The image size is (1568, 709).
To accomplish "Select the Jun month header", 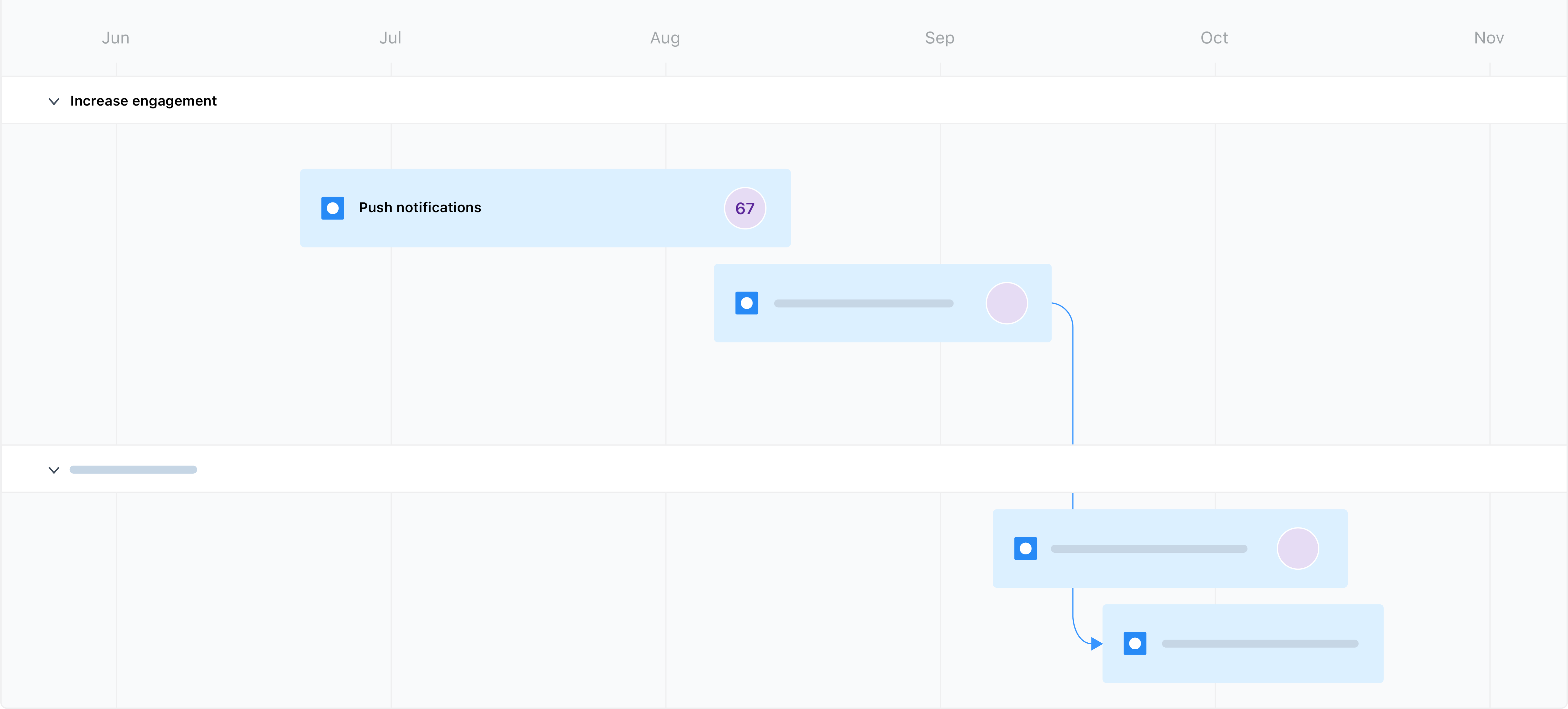I will [x=115, y=37].
